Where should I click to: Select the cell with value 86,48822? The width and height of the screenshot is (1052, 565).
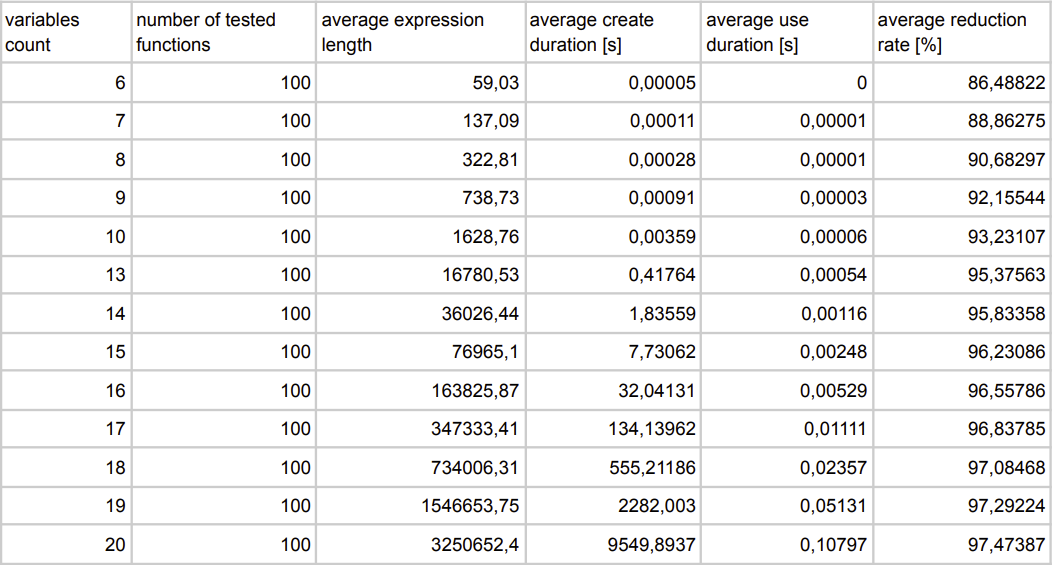962,83
